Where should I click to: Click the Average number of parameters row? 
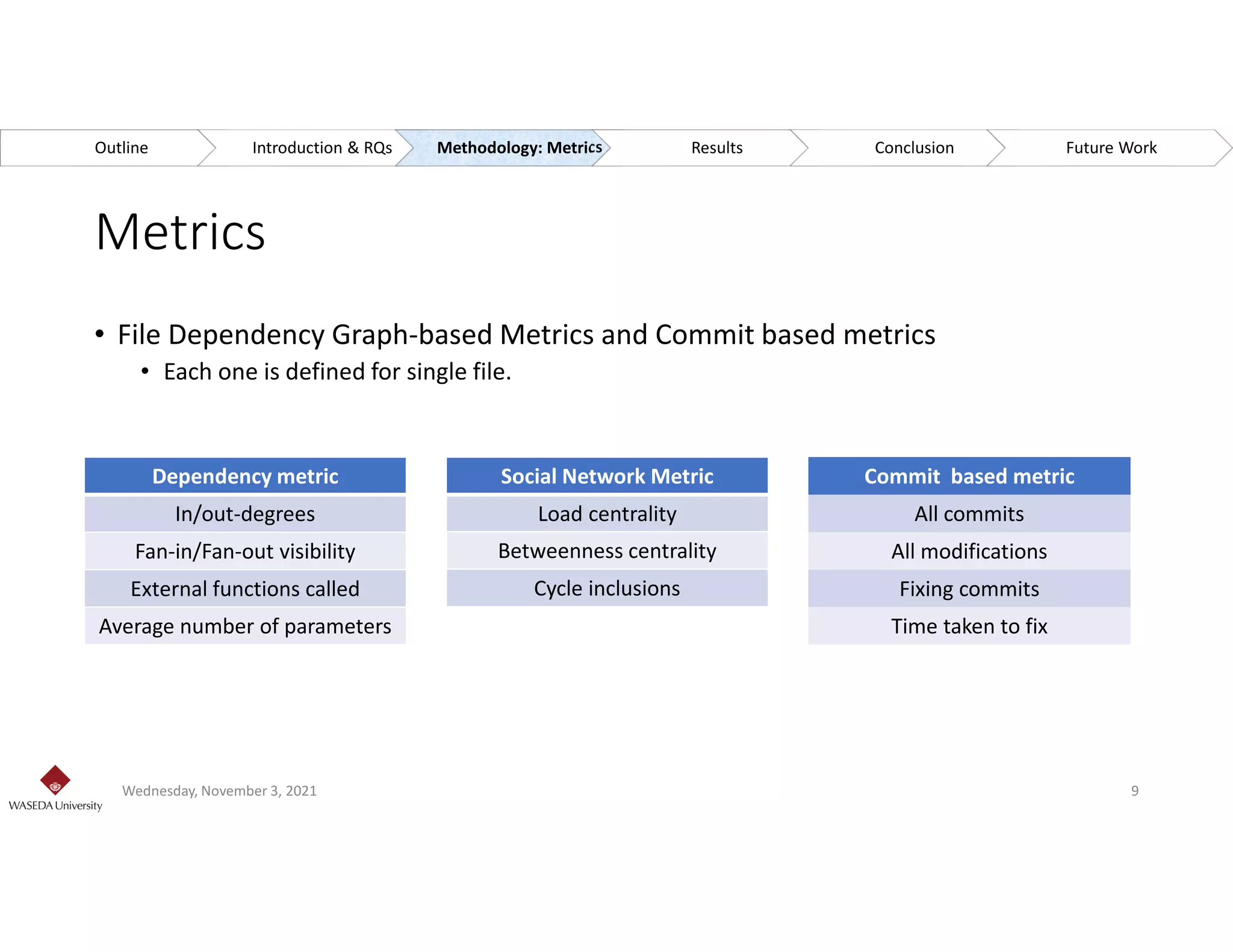245,626
